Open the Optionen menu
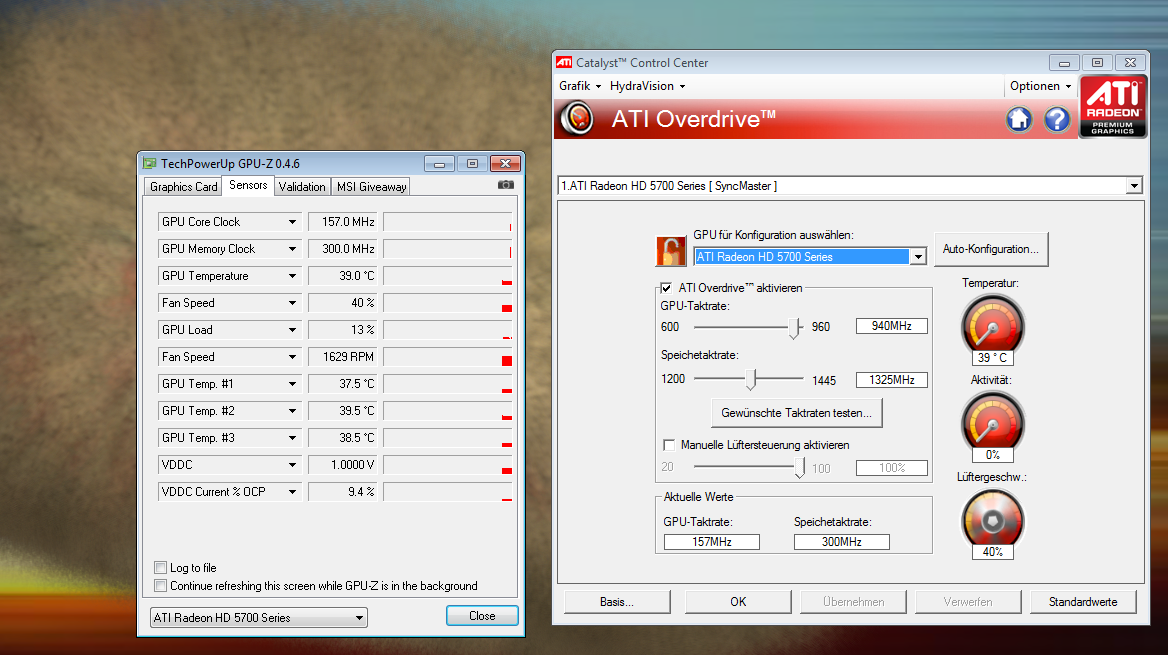The width and height of the screenshot is (1168, 655). (1040, 86)
